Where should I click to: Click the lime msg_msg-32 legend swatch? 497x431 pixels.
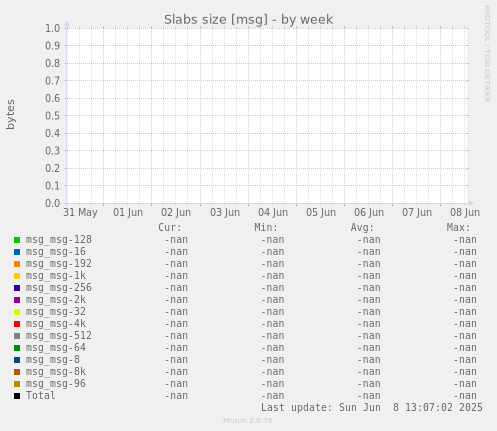[x=17, y=312]
